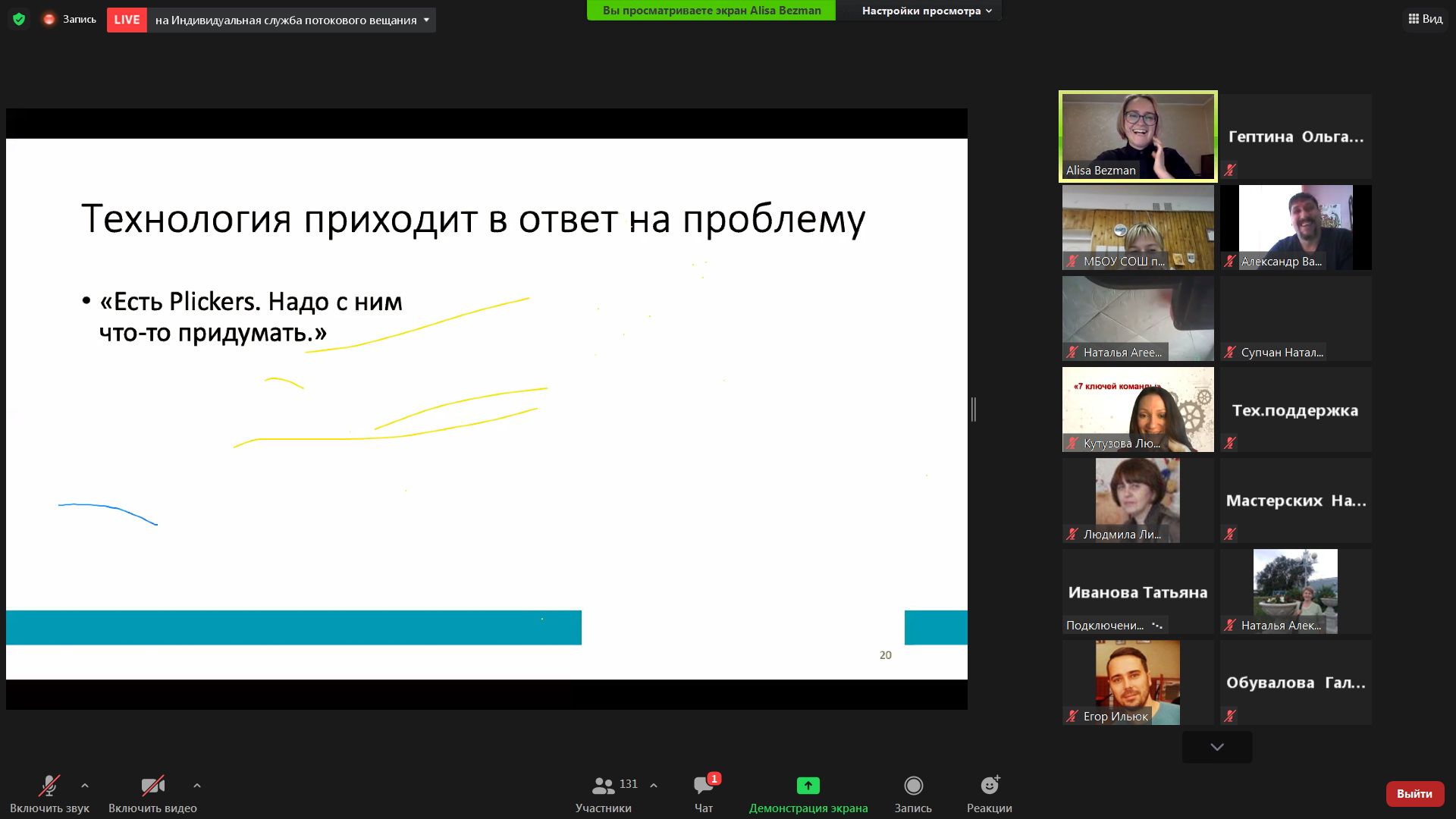Click muted mic icon beside Александр Ва
The width and height of the screenshot is (1456, 819).
(1230, 261)
